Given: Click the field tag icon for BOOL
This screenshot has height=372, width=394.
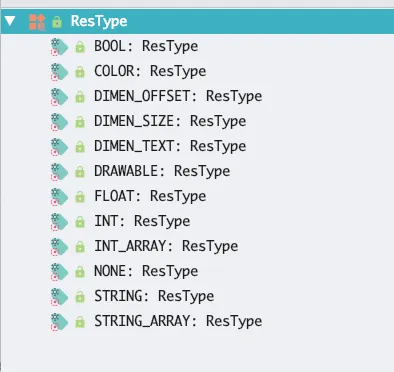Looking at the screenshot, I should (x=59, y=47).
